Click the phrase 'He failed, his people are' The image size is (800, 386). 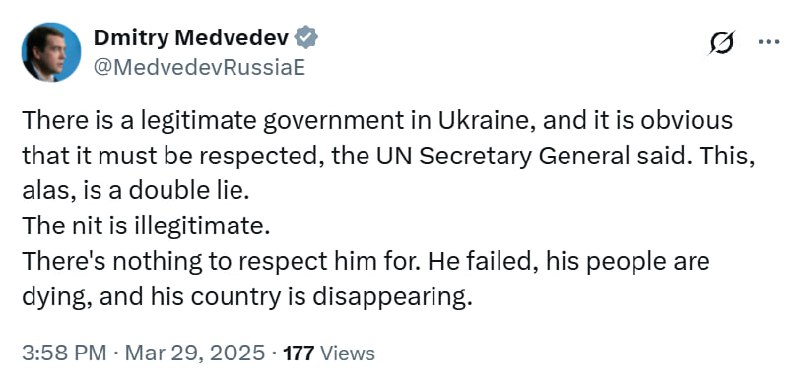click(568, 262)
